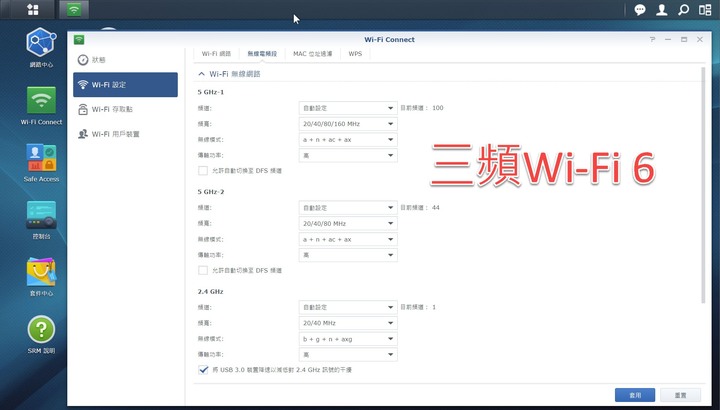This screenshot has height=410, width=720.
Task: Click the help question mark in window title bar
Action: (652, 39)
